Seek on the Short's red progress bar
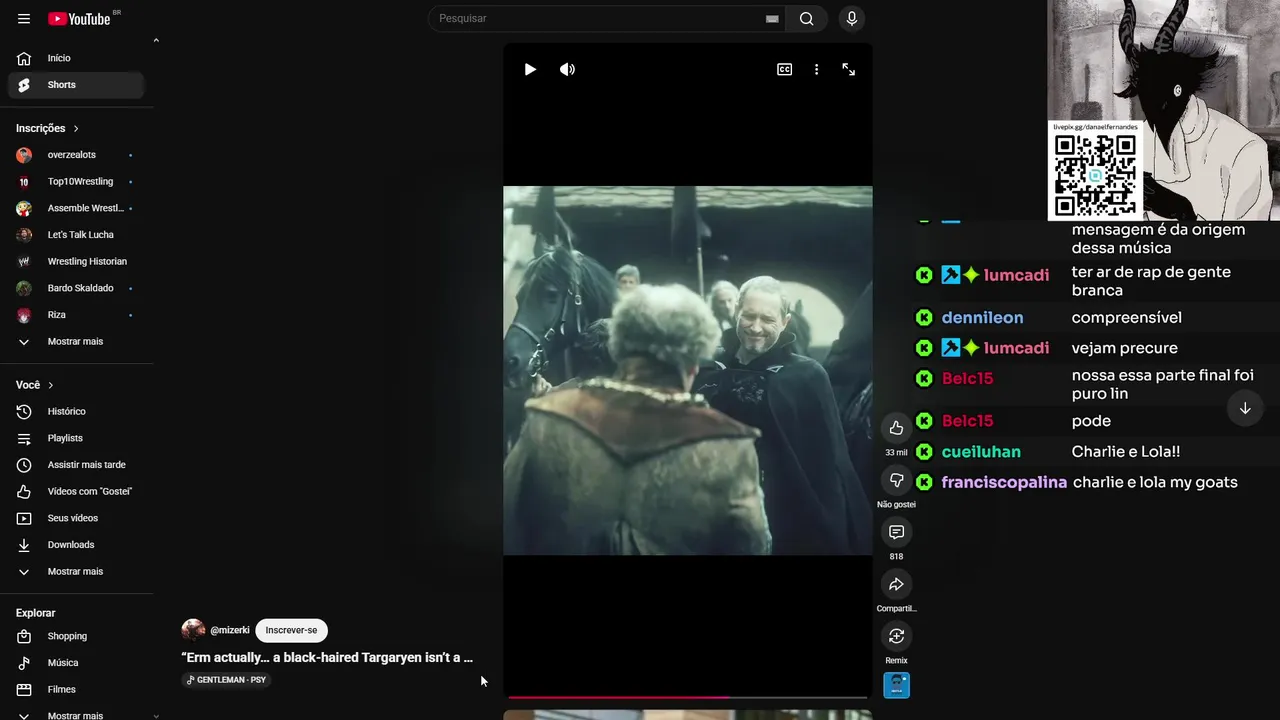The width and height of the screenshot is (1280, 720). pyautogui.click(x=687, y=697)
